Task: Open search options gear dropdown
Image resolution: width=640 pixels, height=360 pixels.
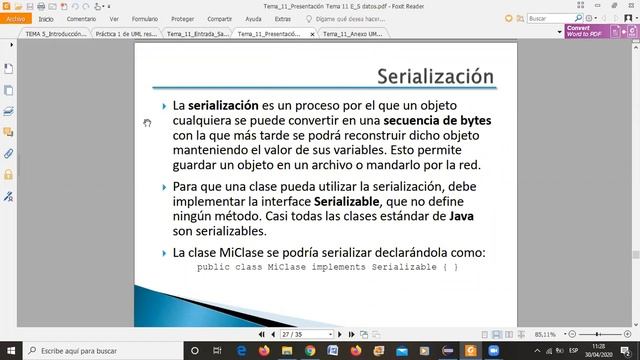Action: [591, 18]
